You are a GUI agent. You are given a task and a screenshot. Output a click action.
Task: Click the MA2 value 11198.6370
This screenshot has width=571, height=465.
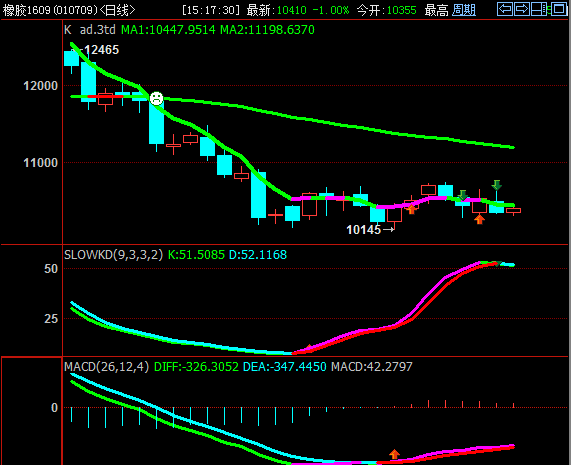tap(267, 29)
